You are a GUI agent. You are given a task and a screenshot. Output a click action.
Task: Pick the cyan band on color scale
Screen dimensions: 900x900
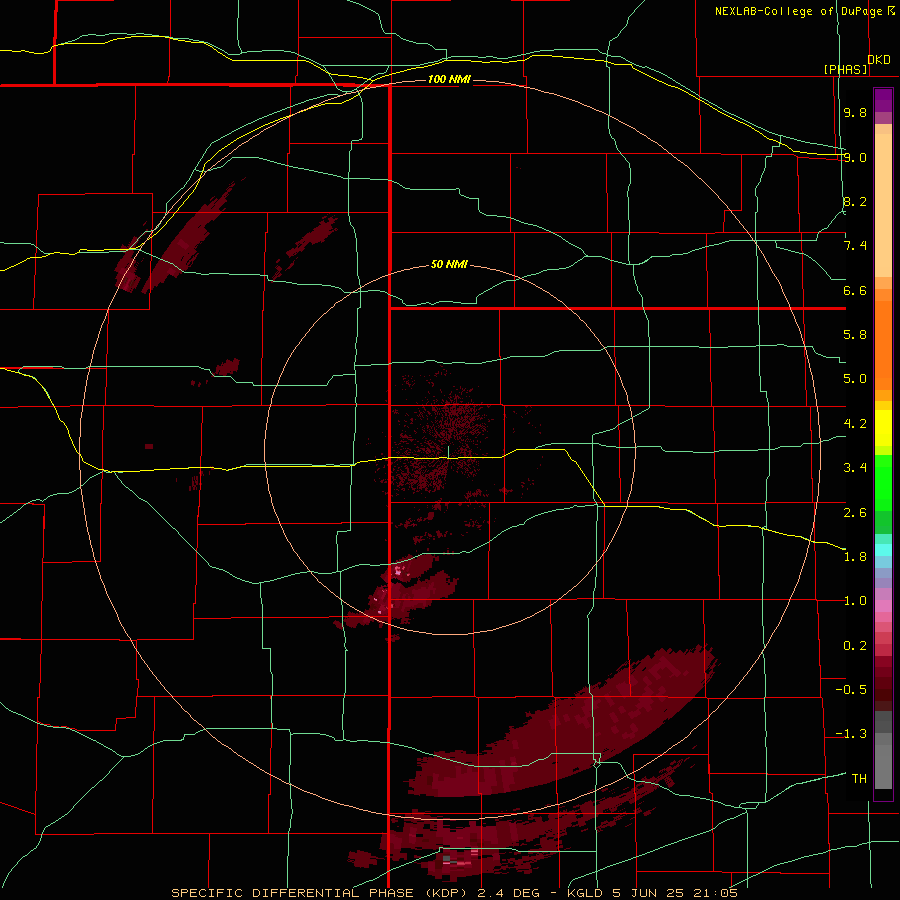(883, 550)
